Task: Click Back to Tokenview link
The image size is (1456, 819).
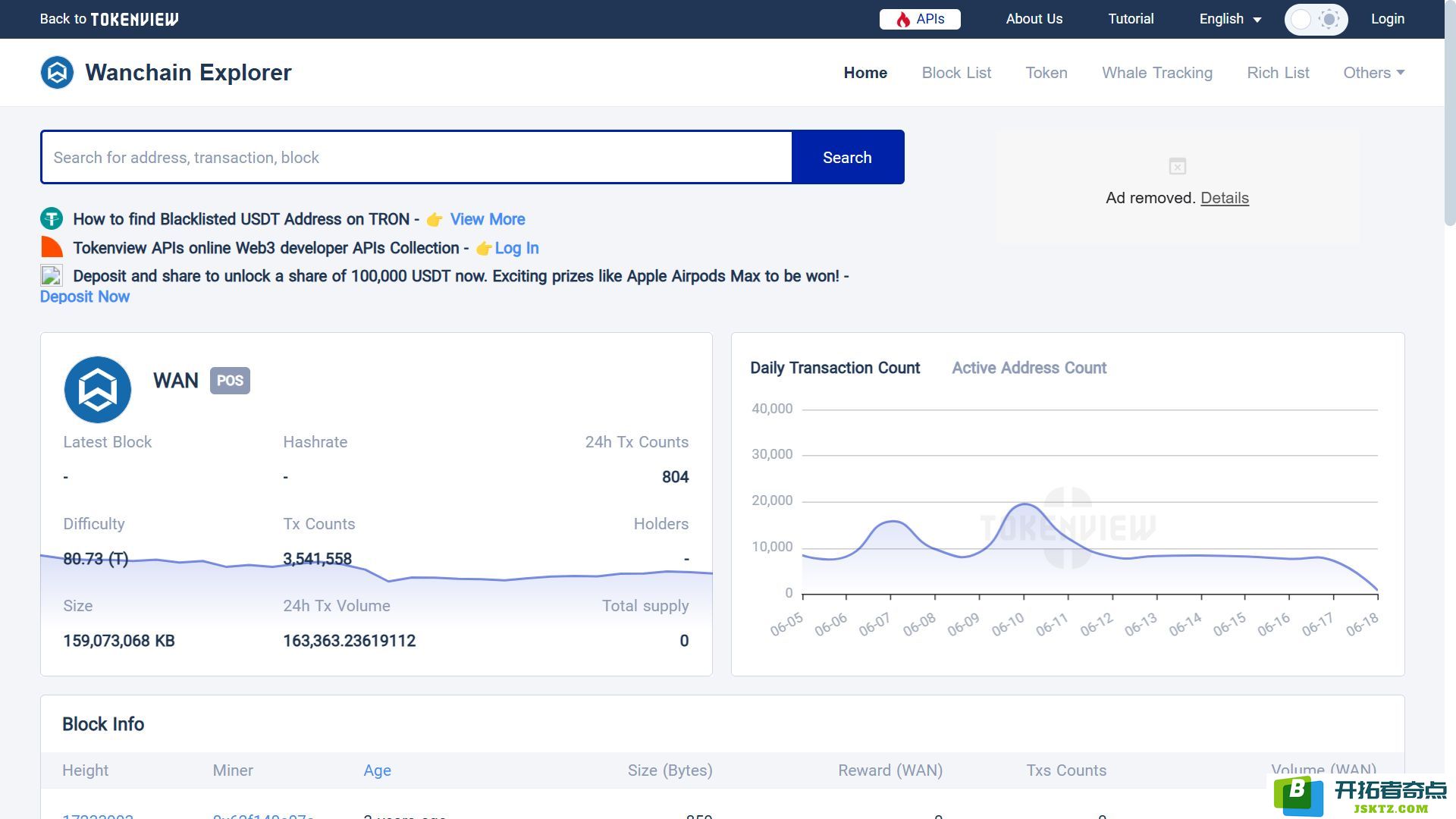Action: click(109, 19)
